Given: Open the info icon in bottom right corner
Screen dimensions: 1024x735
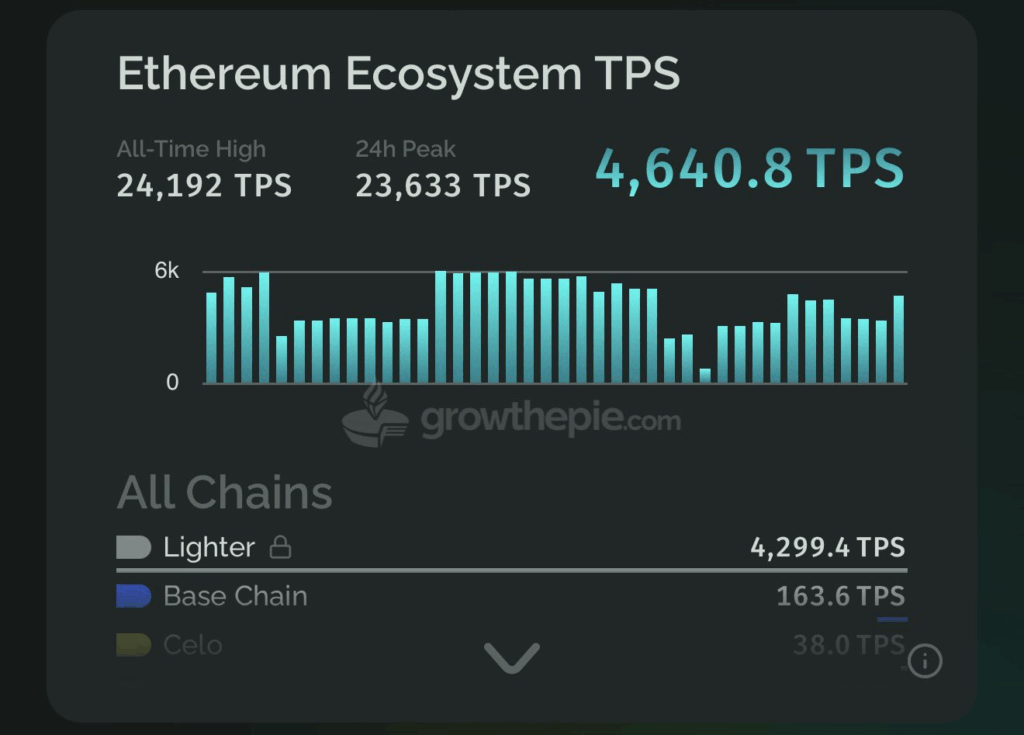Looking at the screenshot, I should (x=925, y=662).
